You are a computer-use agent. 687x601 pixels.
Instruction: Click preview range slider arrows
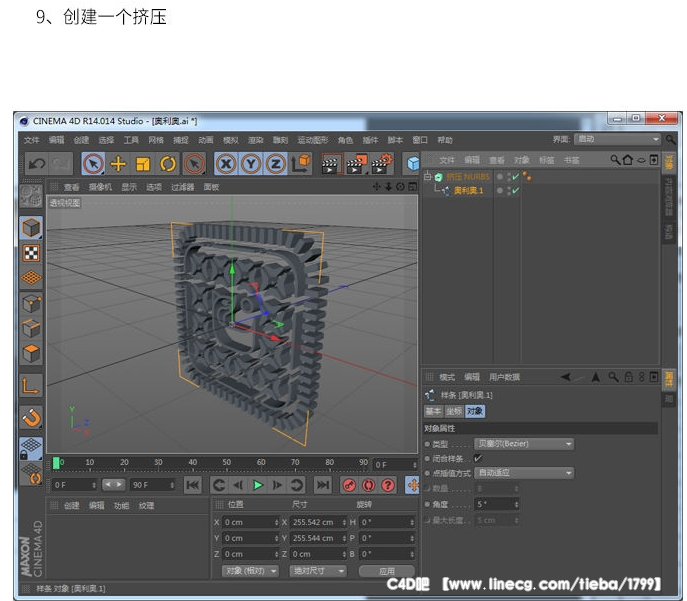[x=113, y=484]
